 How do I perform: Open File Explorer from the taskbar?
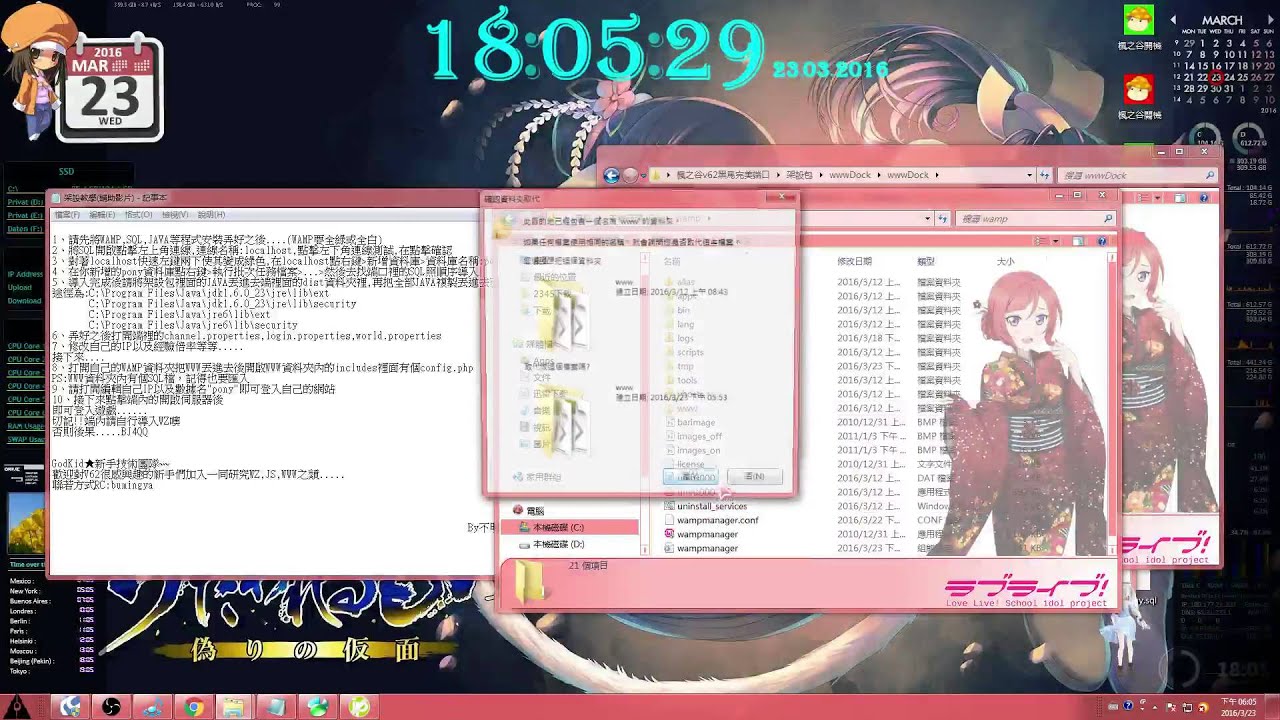click(x=233, y=707)
